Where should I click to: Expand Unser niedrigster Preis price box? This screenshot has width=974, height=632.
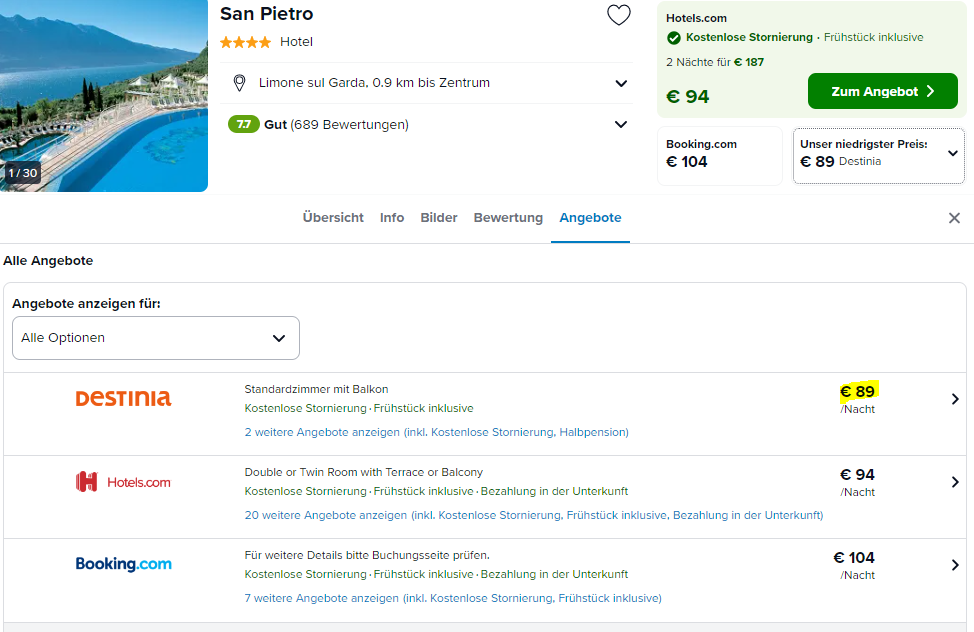[x=878, y=155]
